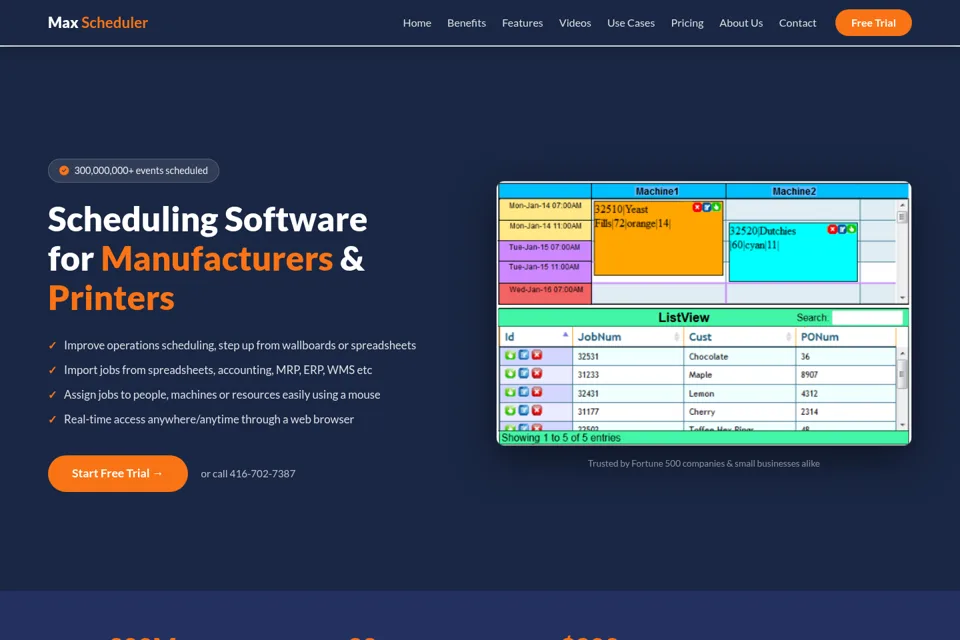Click the green schedule icon in the Maple row
Image resolution: width=960 pixels, height=640 pixels.
tap(510, 374)
